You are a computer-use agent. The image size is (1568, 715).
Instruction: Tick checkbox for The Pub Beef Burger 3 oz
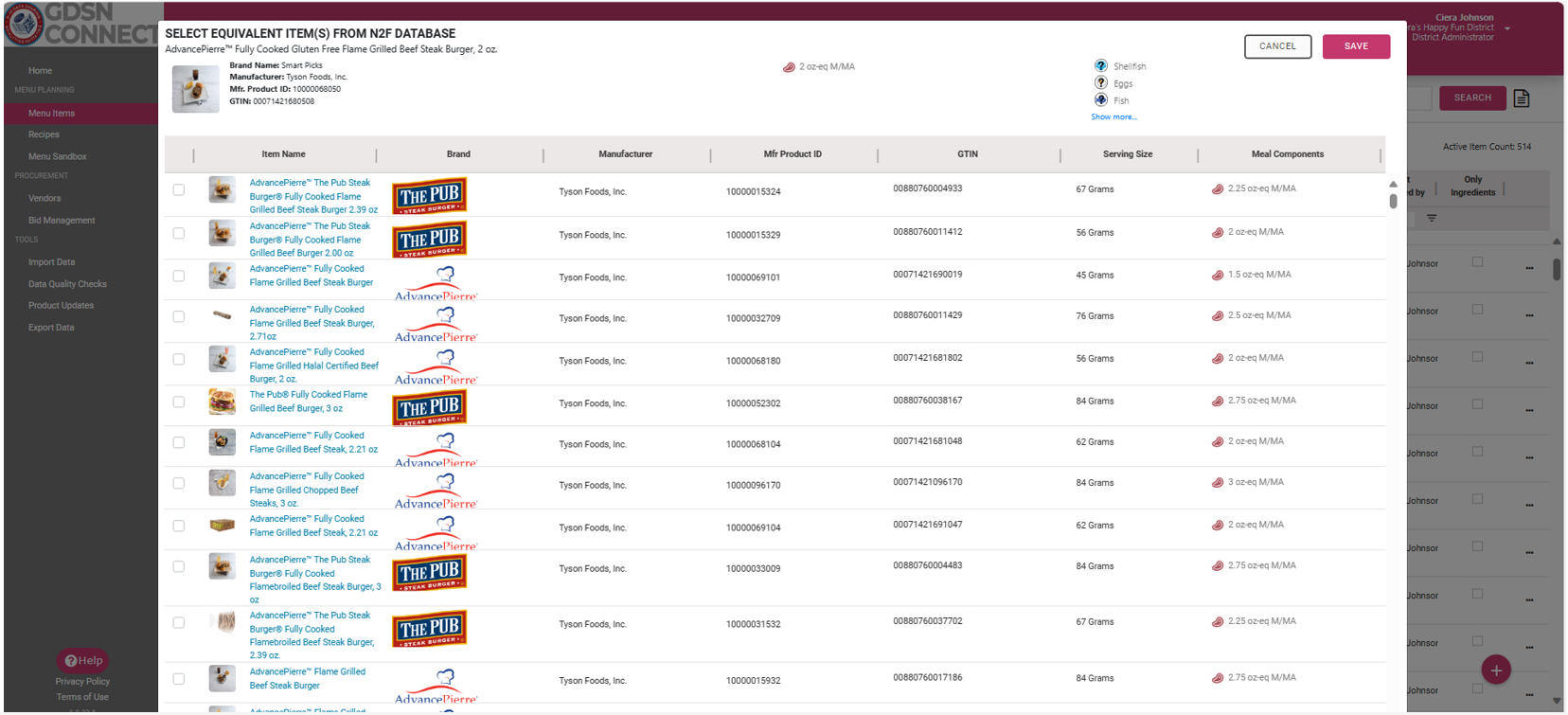[179, 402]
